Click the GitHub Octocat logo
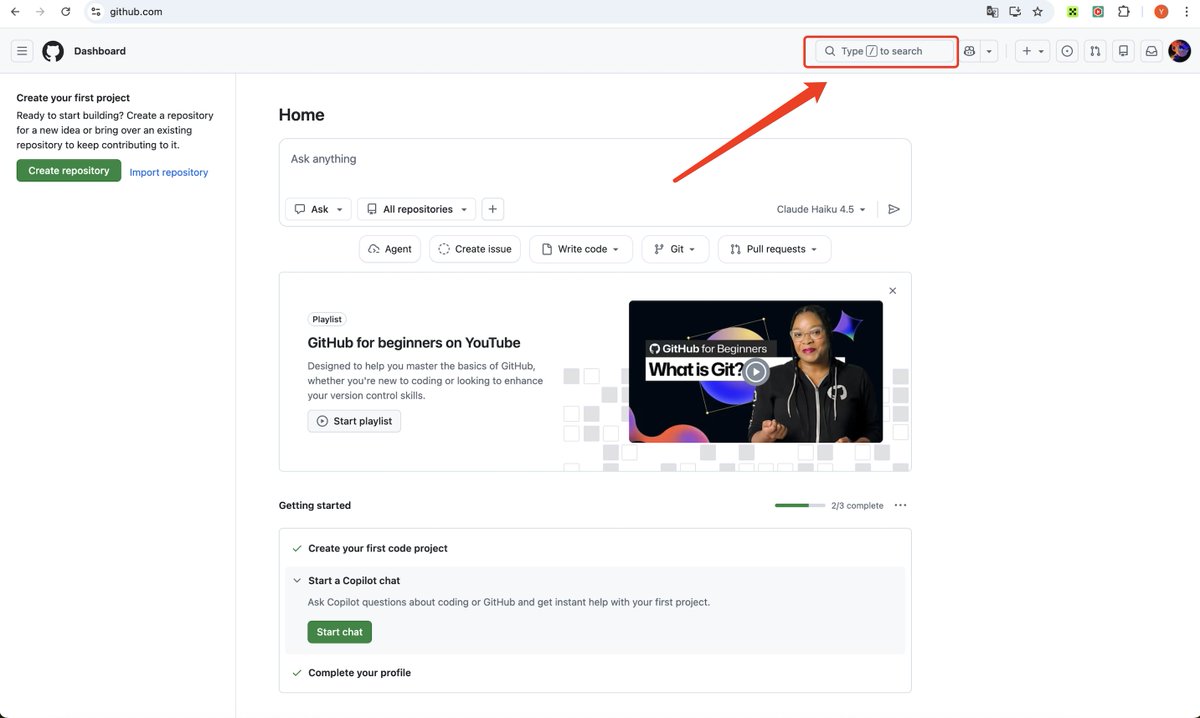Screen dimensions: 1200x718 click(53, 51)
